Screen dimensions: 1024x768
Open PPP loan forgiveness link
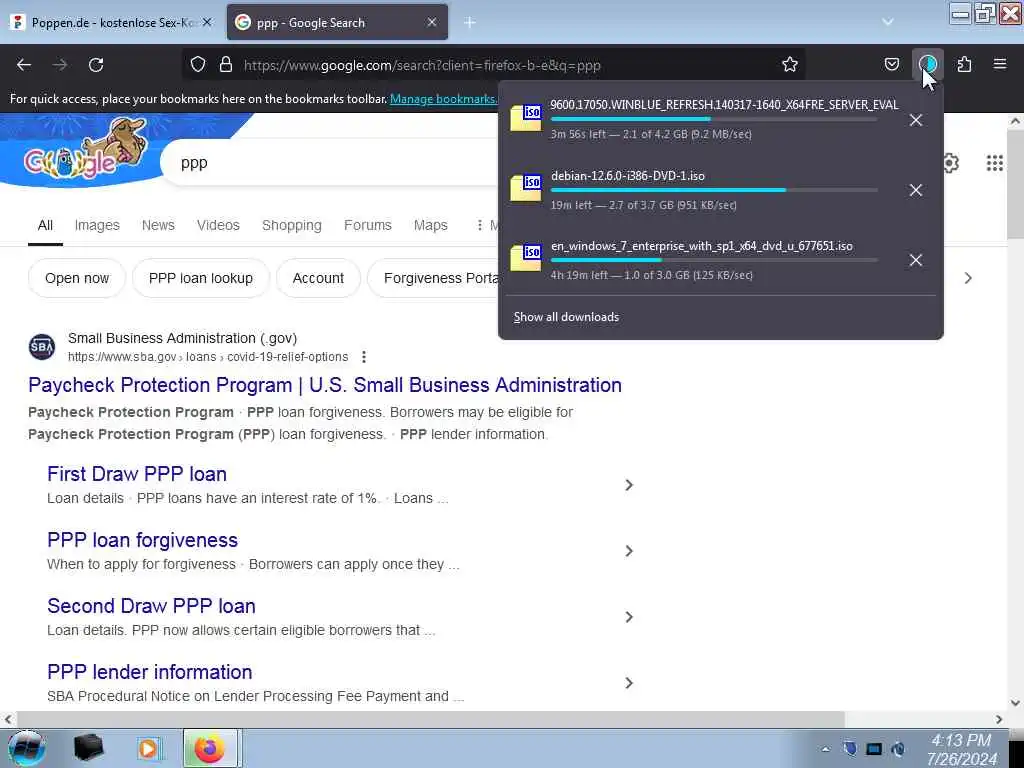click(x=142, y=540)
